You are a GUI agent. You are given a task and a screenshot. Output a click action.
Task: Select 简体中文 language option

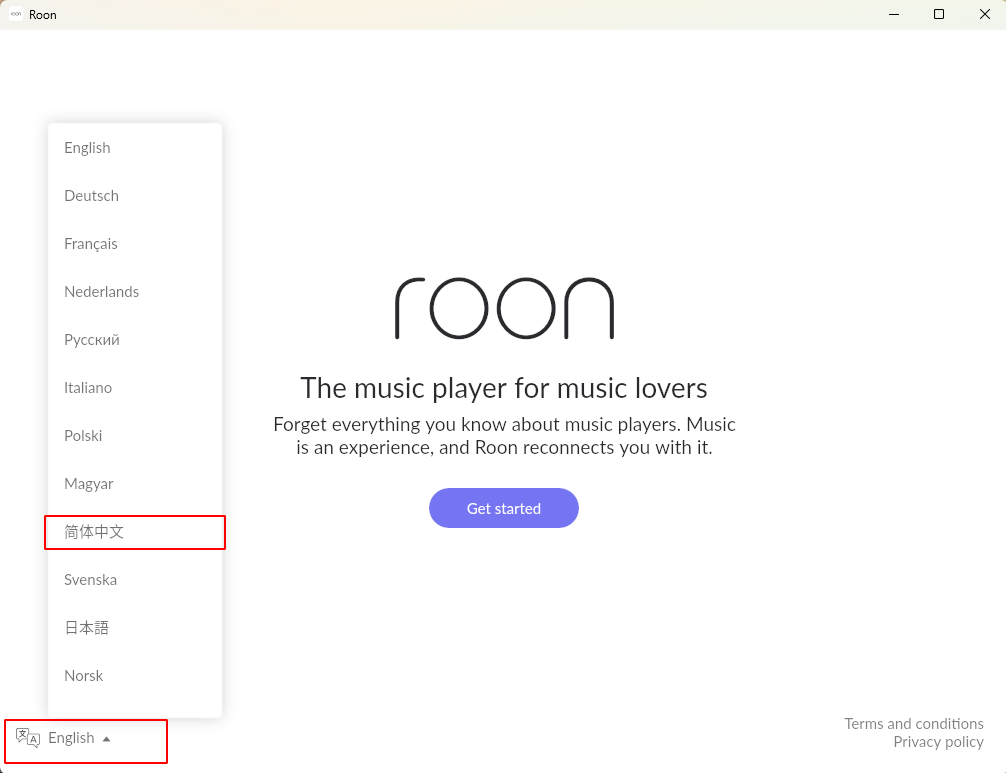pos(135,532)
